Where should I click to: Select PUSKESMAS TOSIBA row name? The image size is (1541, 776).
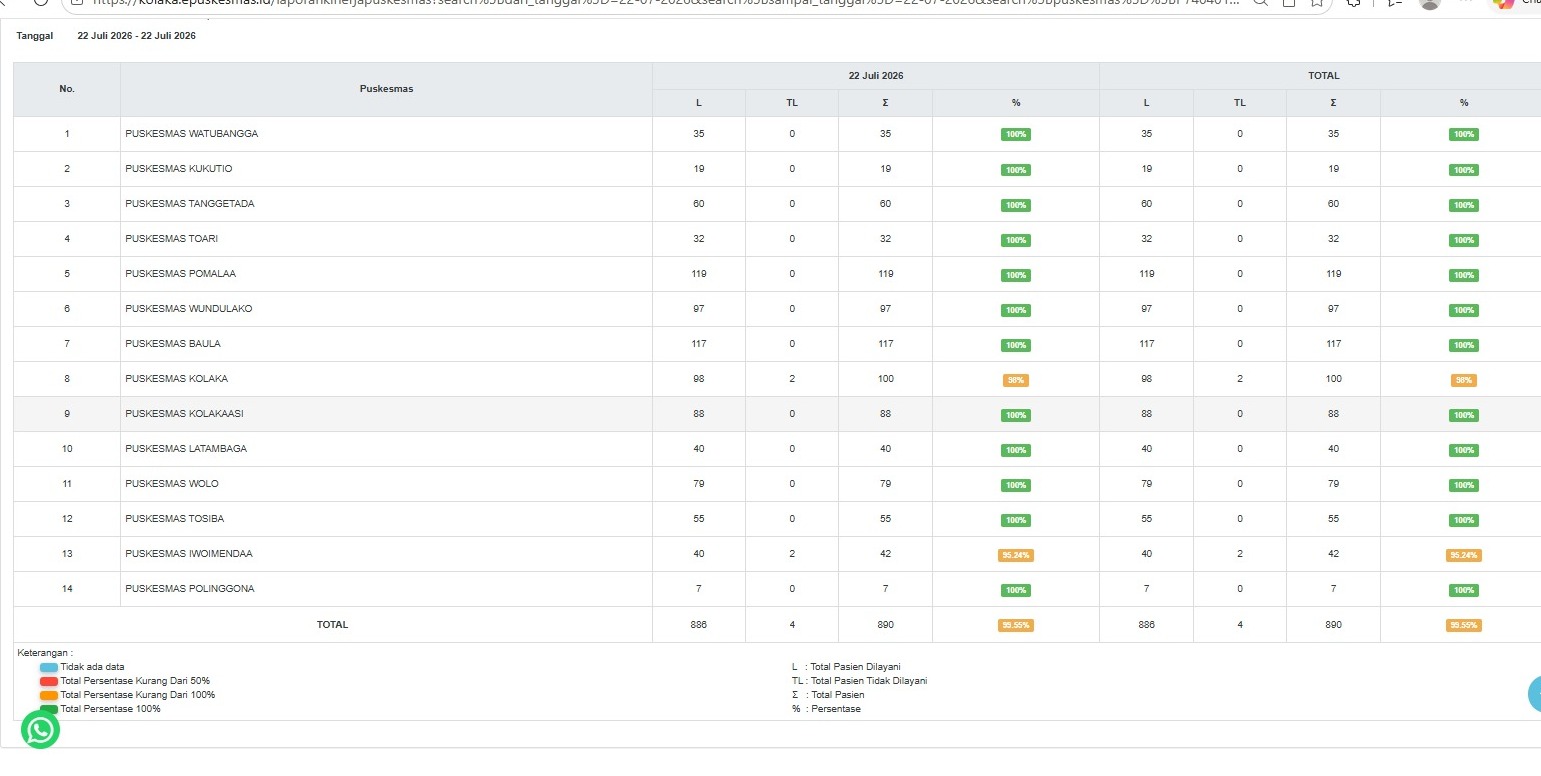pos(175,519)
